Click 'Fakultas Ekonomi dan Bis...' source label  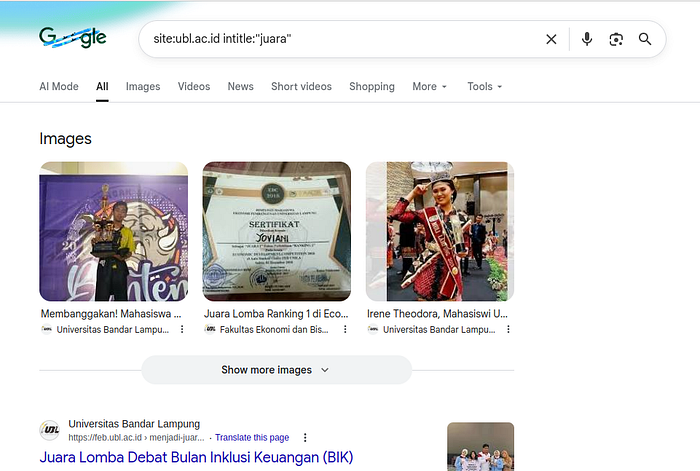coord(274,329)
